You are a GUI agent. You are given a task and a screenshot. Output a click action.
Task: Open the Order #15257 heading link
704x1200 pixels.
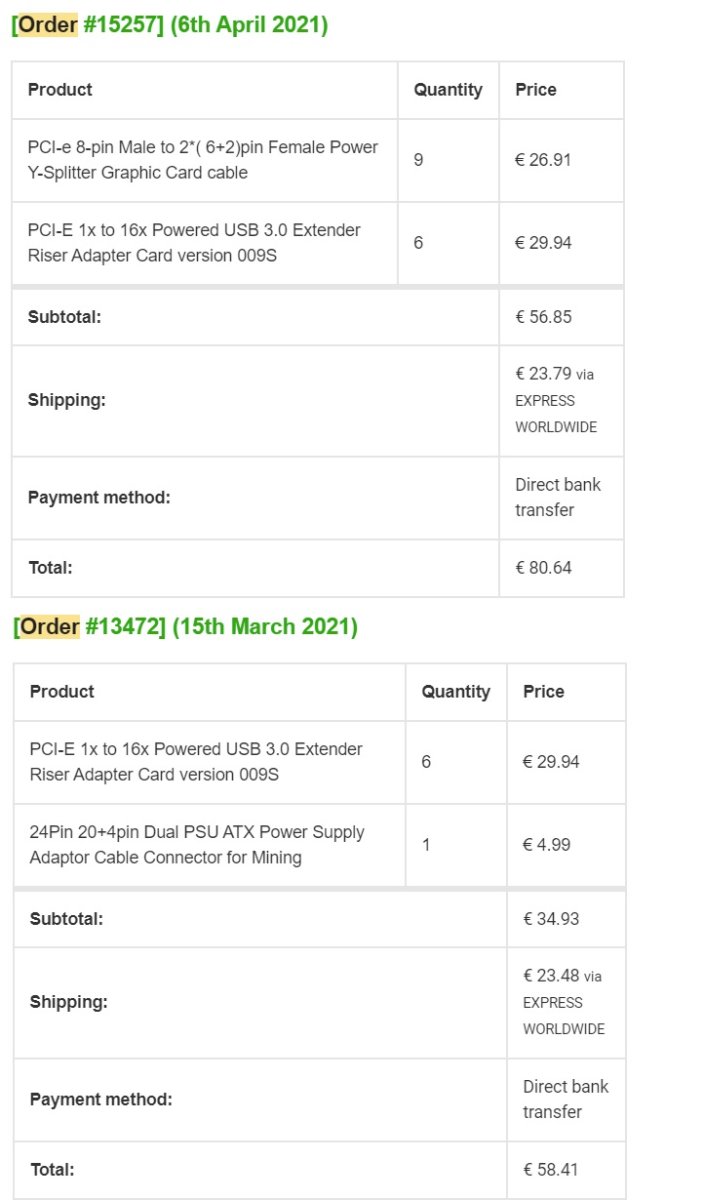(169, 25)
